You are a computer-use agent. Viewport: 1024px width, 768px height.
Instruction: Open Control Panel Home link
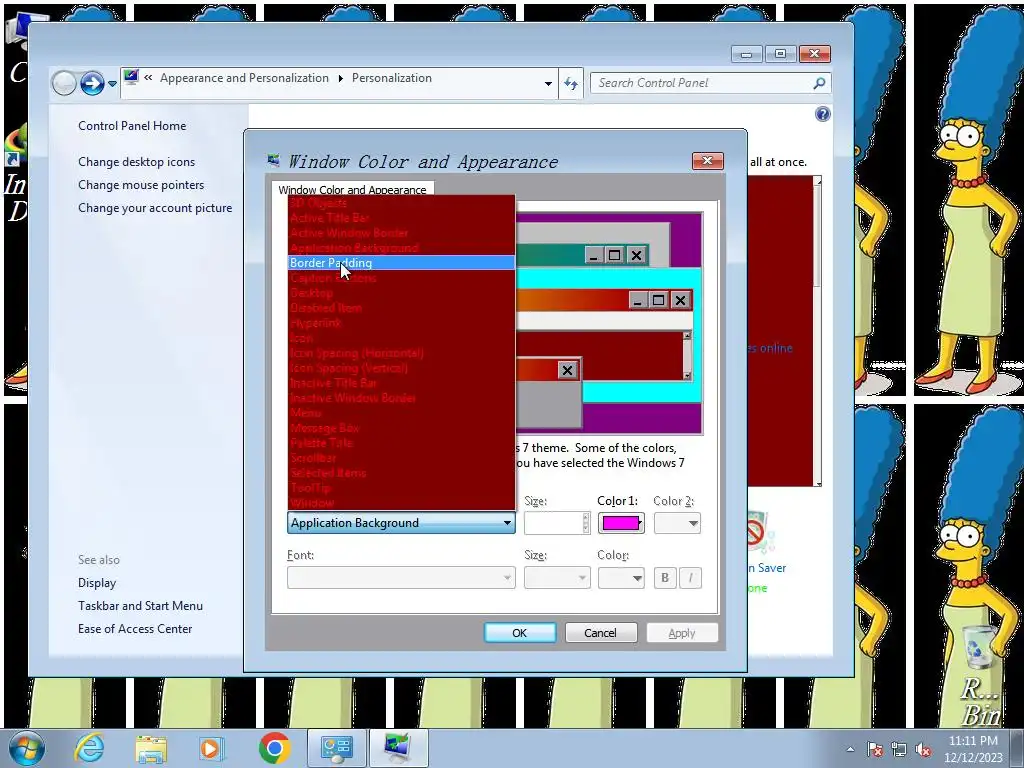point(132,125)
